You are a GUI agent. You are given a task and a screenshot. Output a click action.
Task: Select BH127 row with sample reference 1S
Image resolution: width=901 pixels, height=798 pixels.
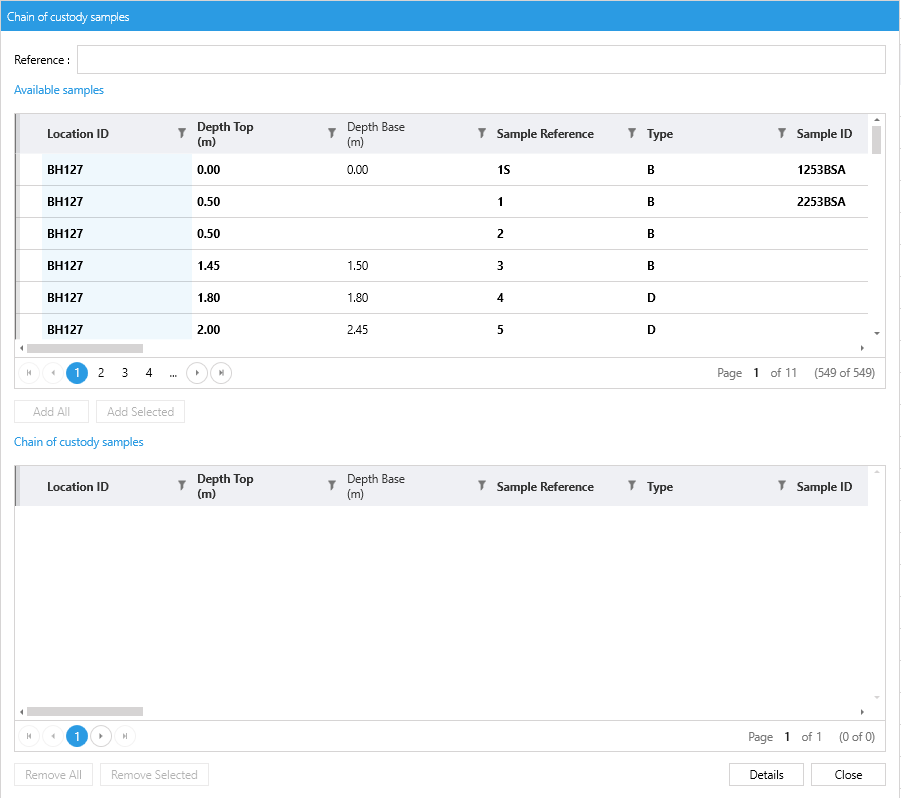(442, 169)
